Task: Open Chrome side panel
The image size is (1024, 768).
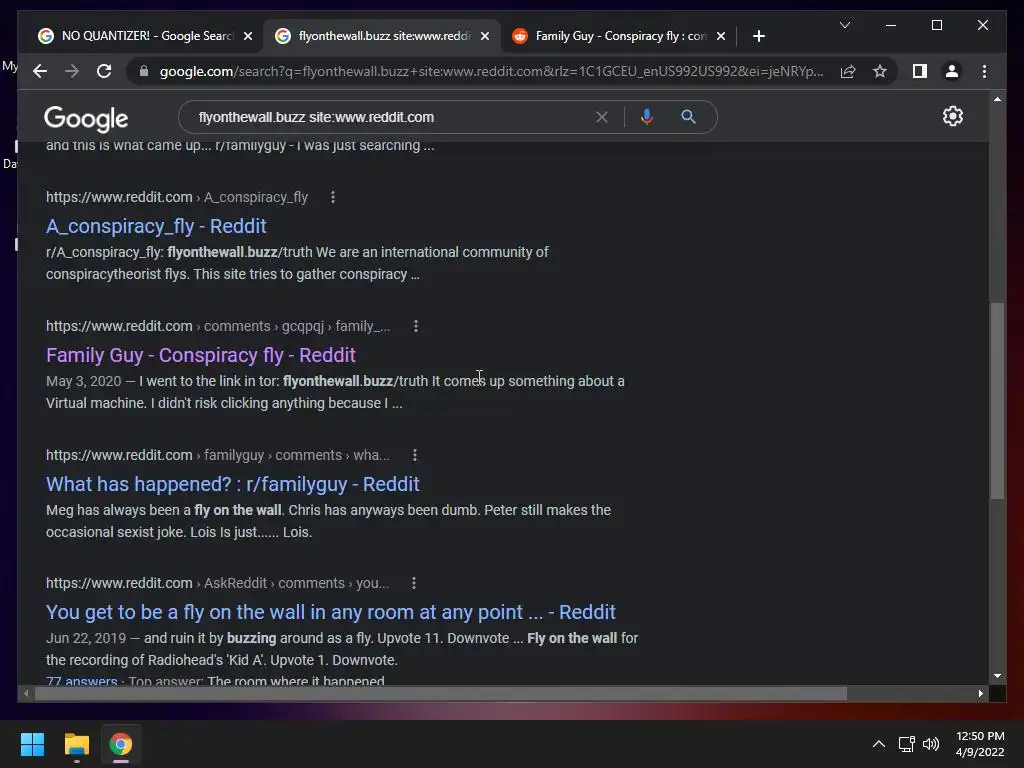Action: (920, 71)
